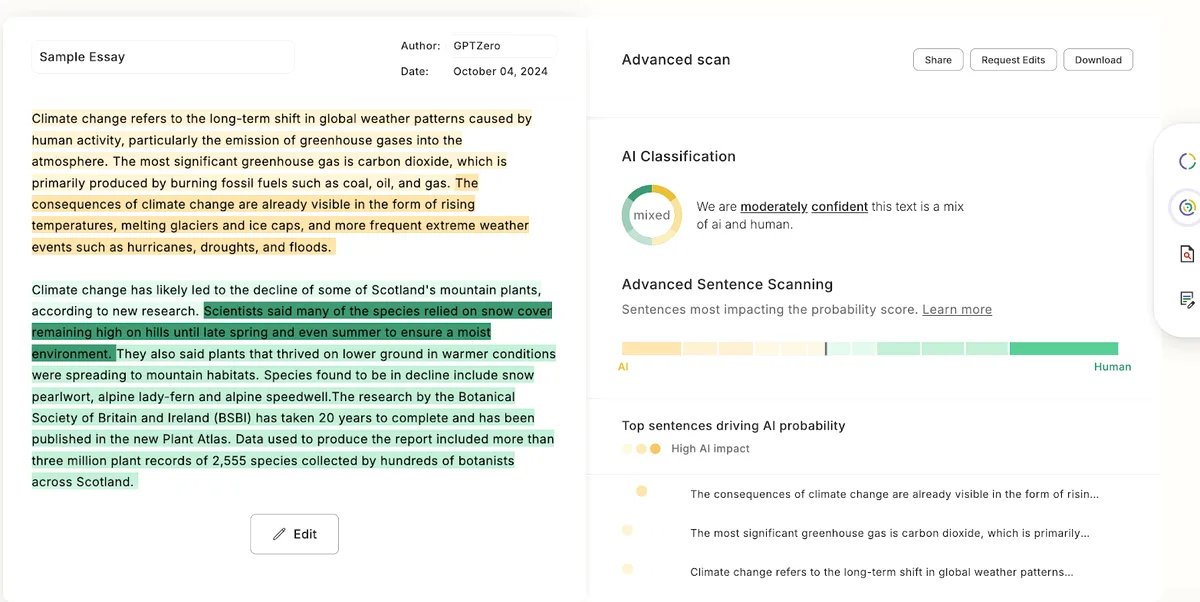1200x602 pixels.
Task: Open the document search icon in sidebar
Action: click(x=1187, y=254)
